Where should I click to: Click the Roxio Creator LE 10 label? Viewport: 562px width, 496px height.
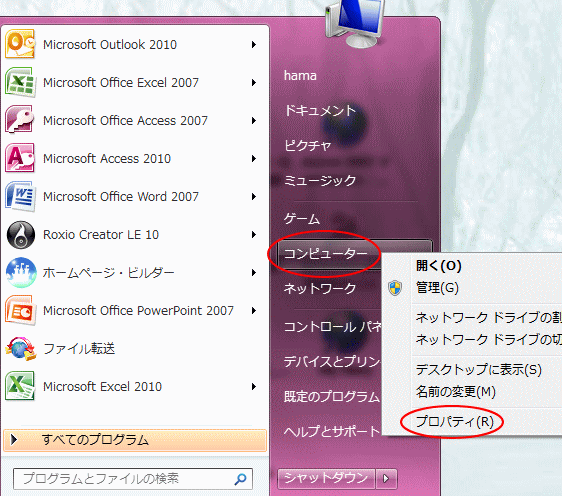(101, 235)
